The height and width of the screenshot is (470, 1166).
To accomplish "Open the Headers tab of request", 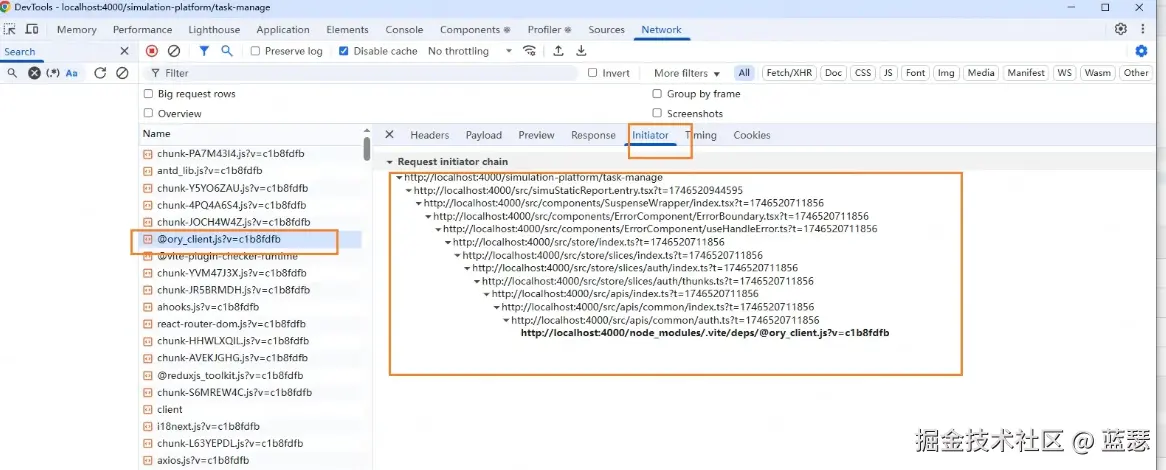I will (430, 135).
